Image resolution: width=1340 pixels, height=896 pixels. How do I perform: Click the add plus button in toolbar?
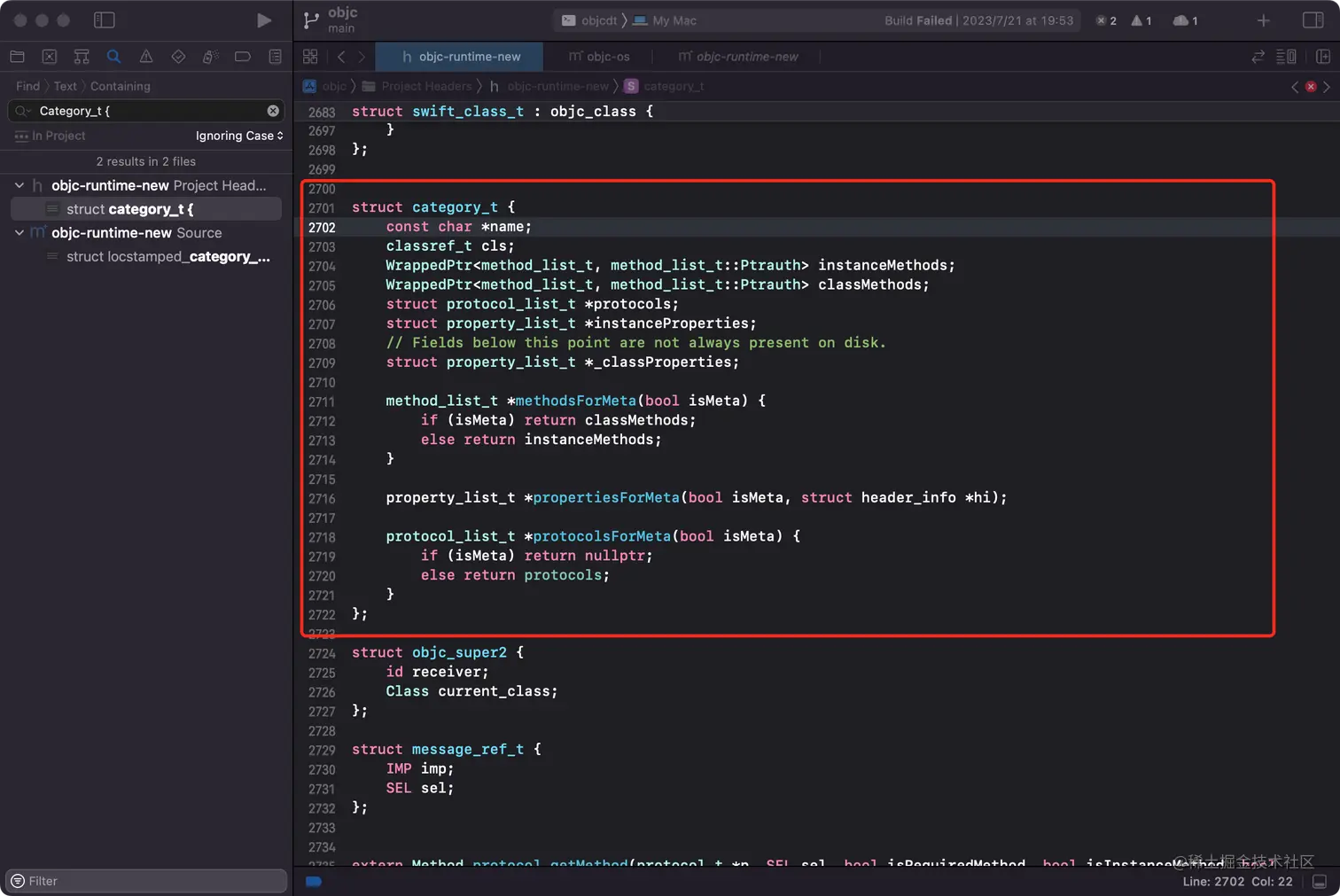coord(1263,20)
